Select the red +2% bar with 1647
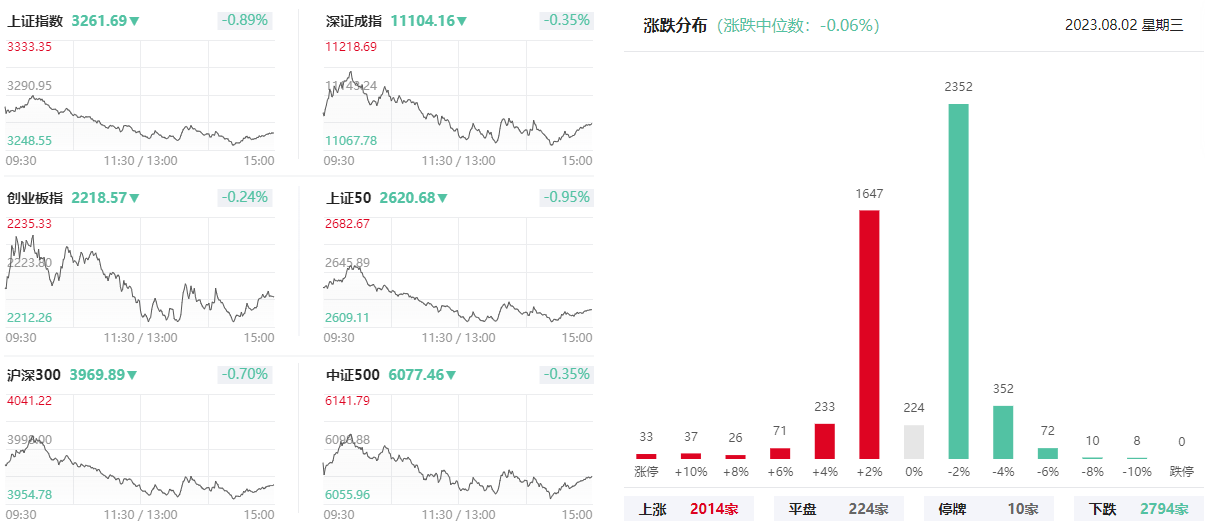This screenshot has height=521, width=1205. pos(869,334)
